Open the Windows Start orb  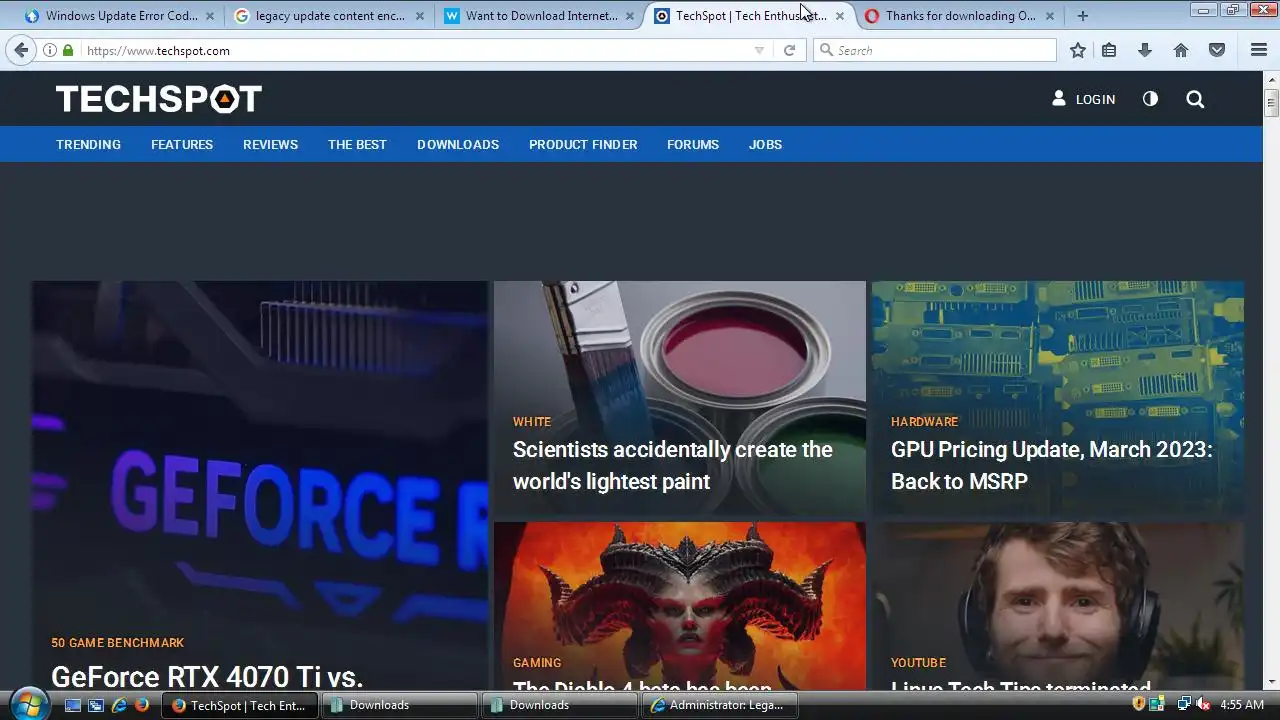(x=28, y=704)
